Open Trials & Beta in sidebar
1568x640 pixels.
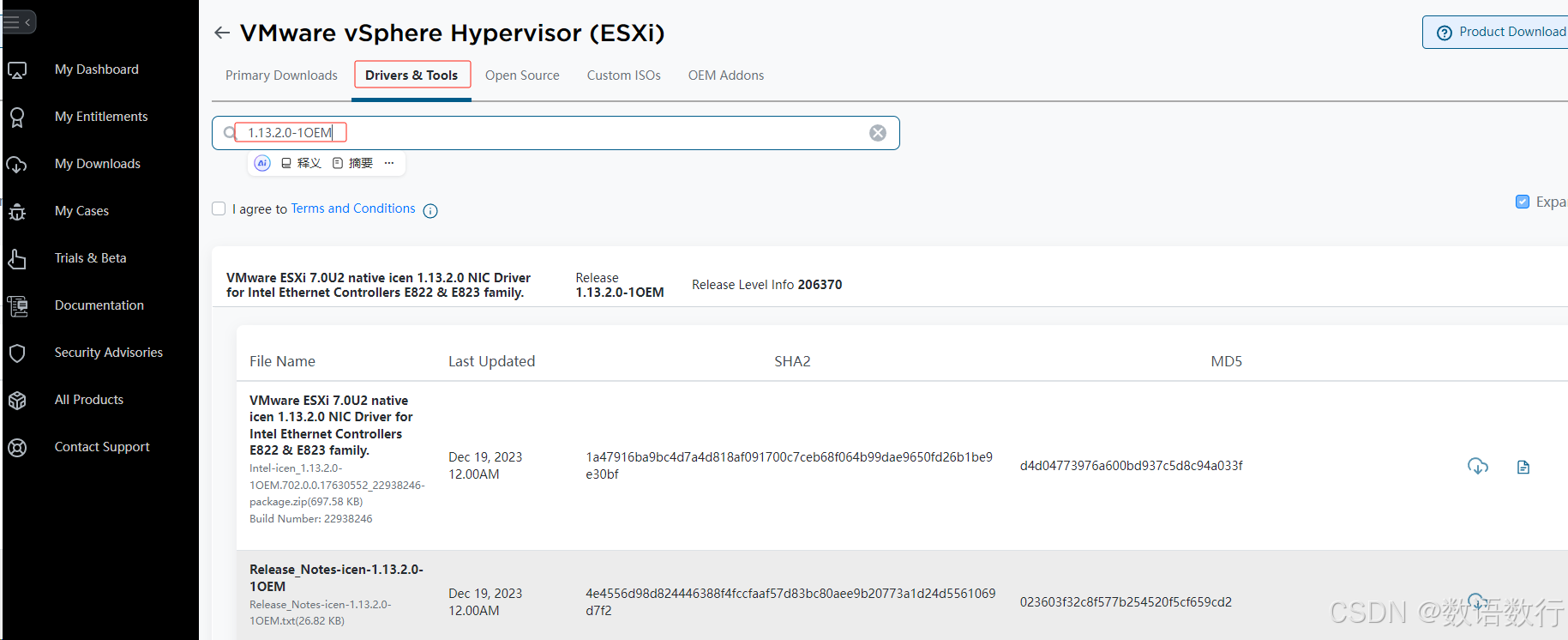(90, 258)
